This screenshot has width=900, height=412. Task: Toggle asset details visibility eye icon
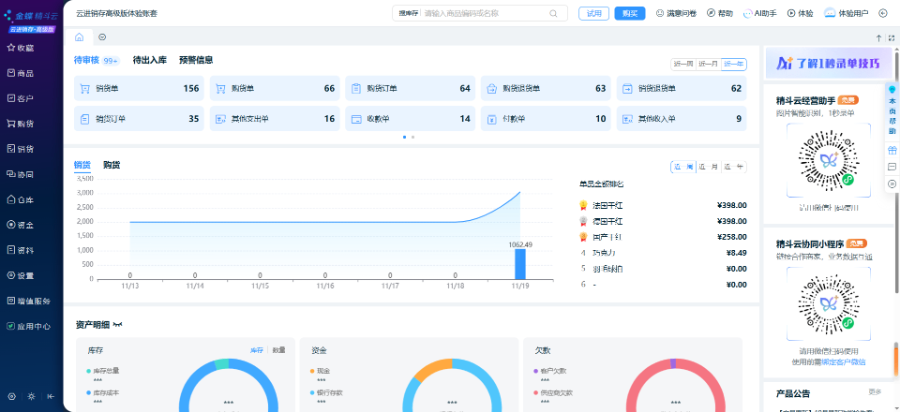tap(118, 325)
